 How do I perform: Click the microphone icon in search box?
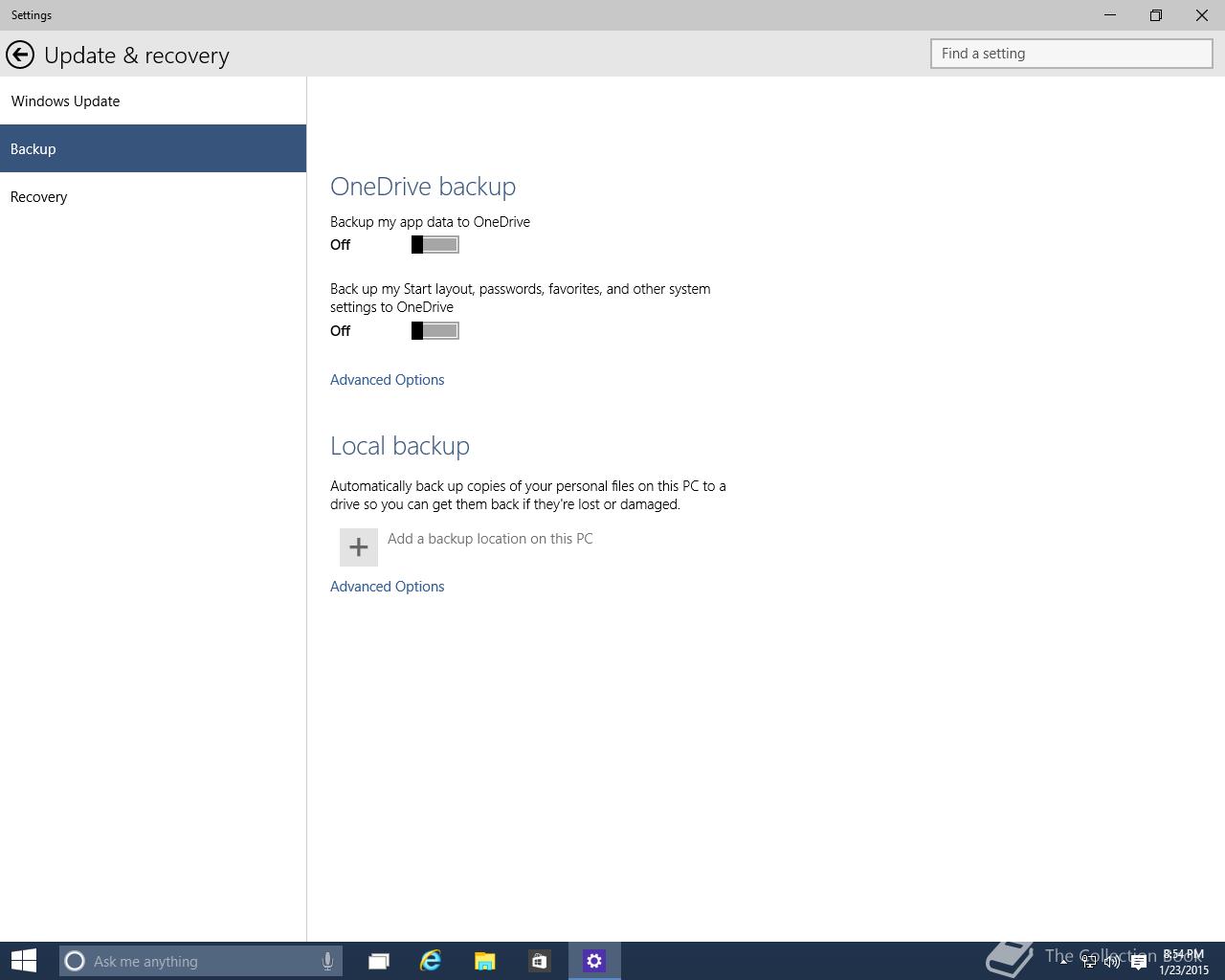tap(327, 961)
